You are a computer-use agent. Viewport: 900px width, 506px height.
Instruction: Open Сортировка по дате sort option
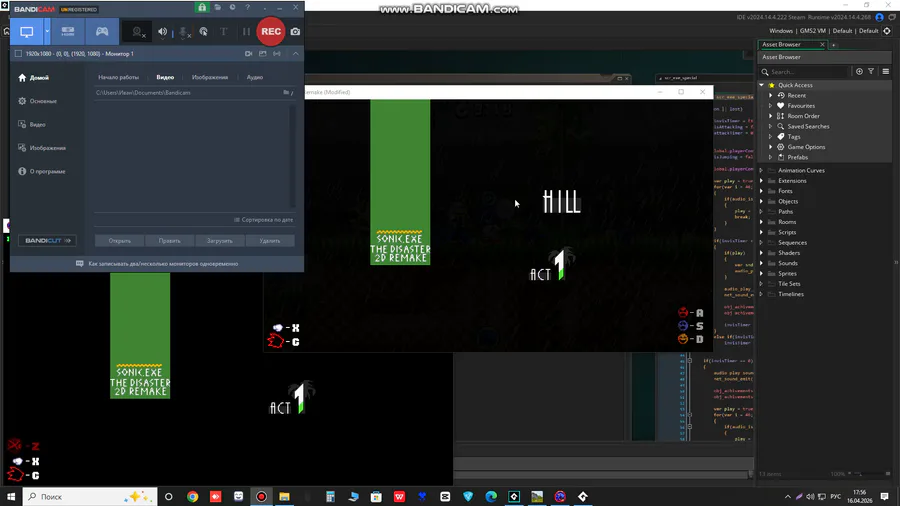[263, 220]
